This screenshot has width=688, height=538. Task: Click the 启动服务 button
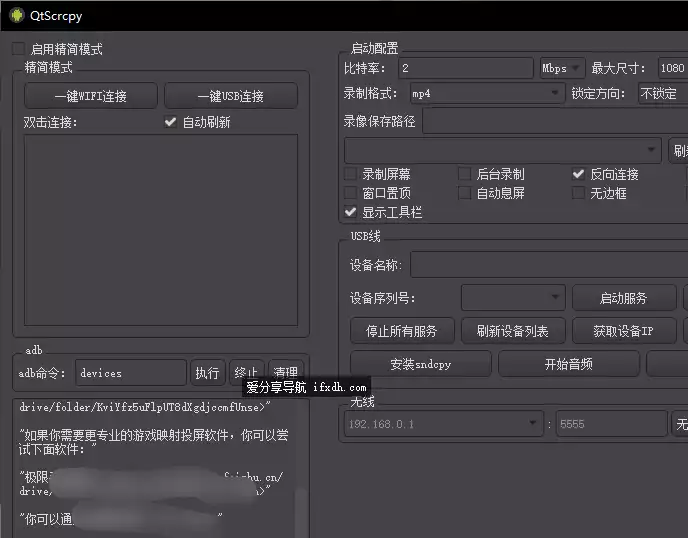pos(624,298)
